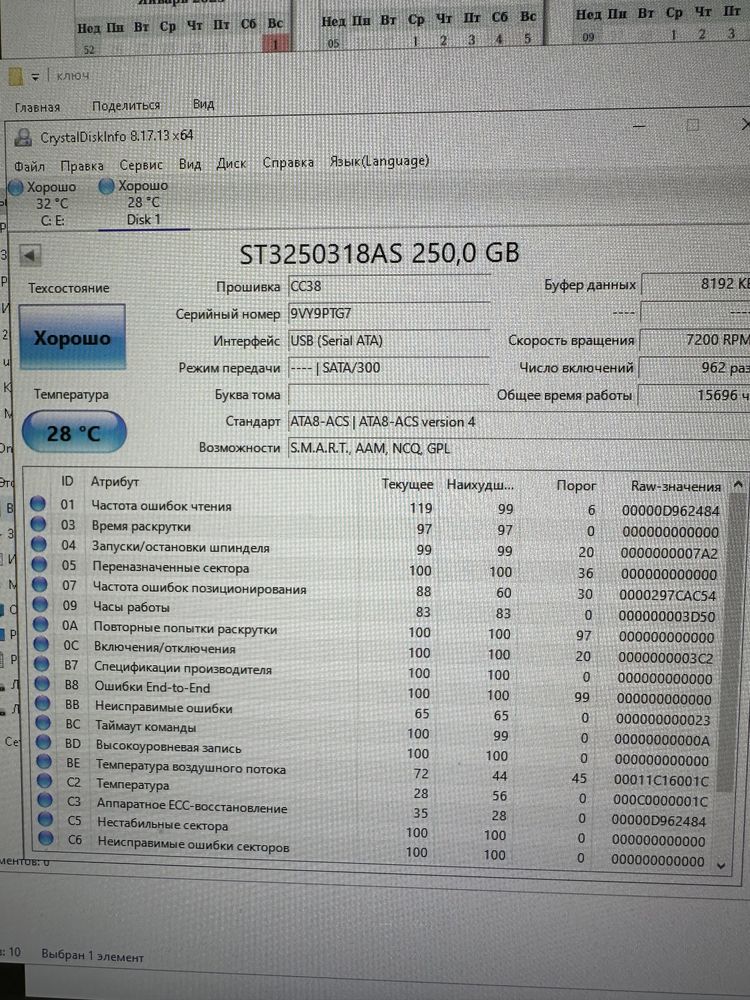Click the status dot for attribute 01
This screenshot has height=1000, width=750.
(x=38, y=504)
